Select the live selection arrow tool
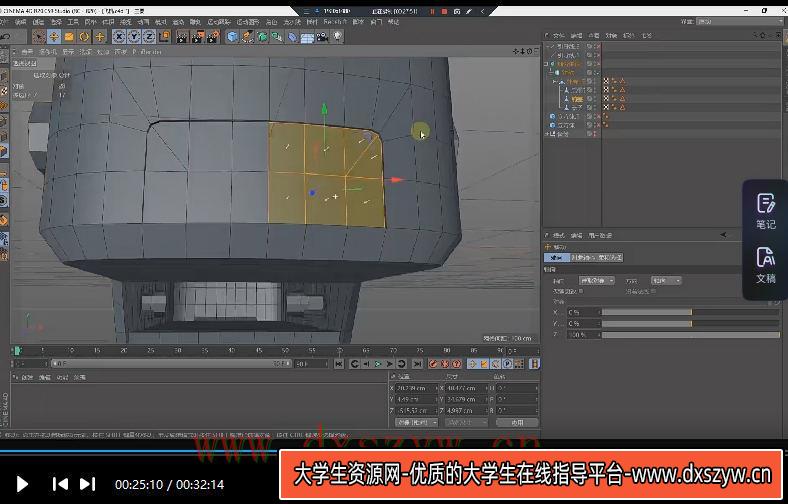This screenshot has height=504, width=788. pyautogui.click(x=38, y=37)
